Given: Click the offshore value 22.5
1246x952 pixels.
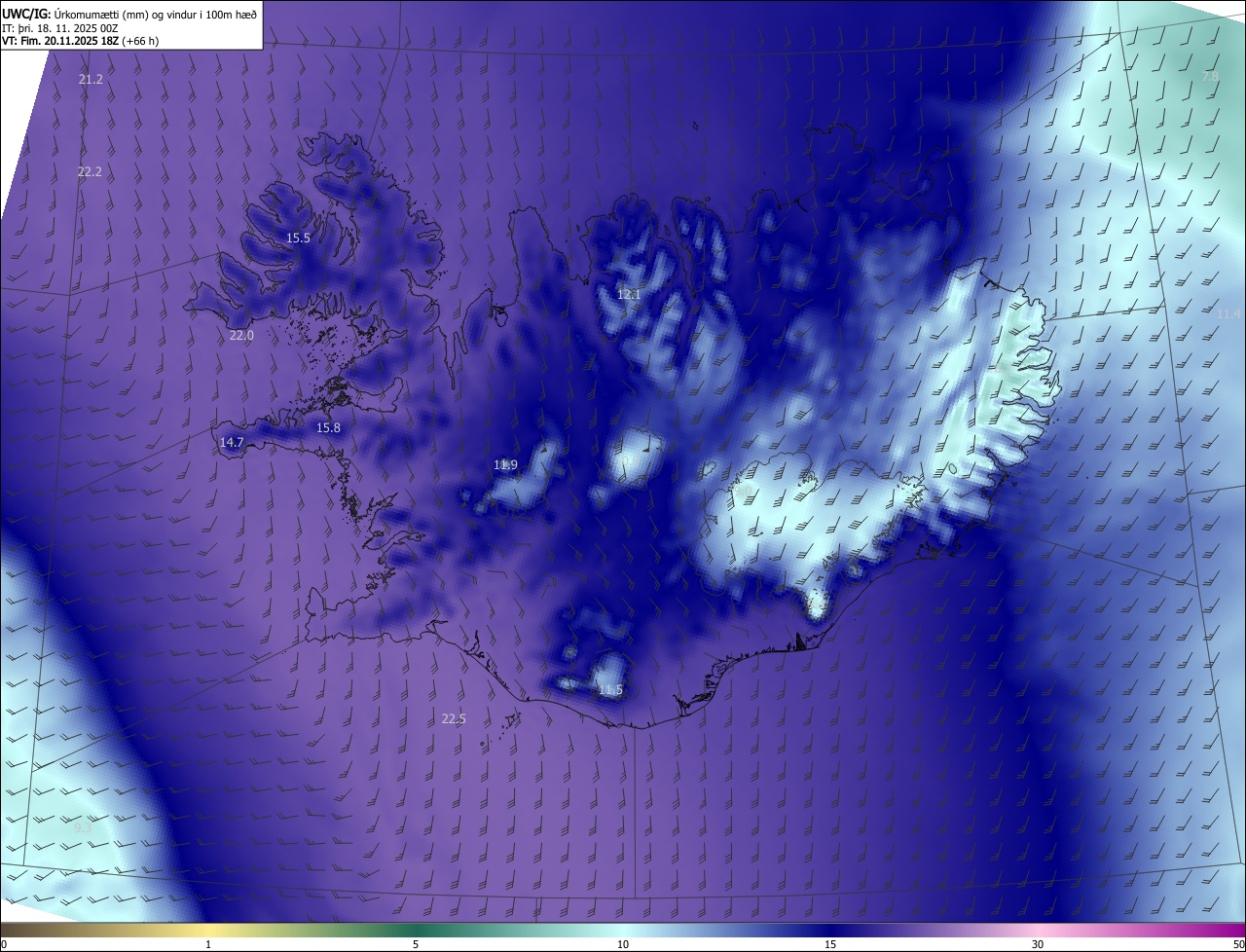Looking at the screenshot, I should click(454, 718).
